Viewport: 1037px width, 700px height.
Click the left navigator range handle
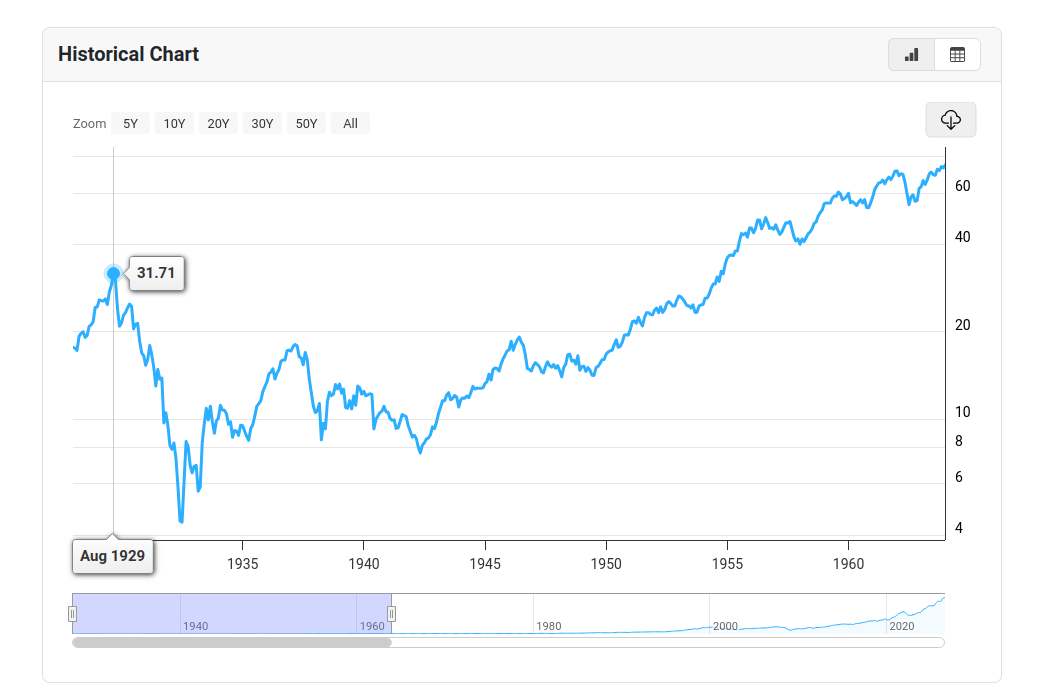tap(73, 614)
